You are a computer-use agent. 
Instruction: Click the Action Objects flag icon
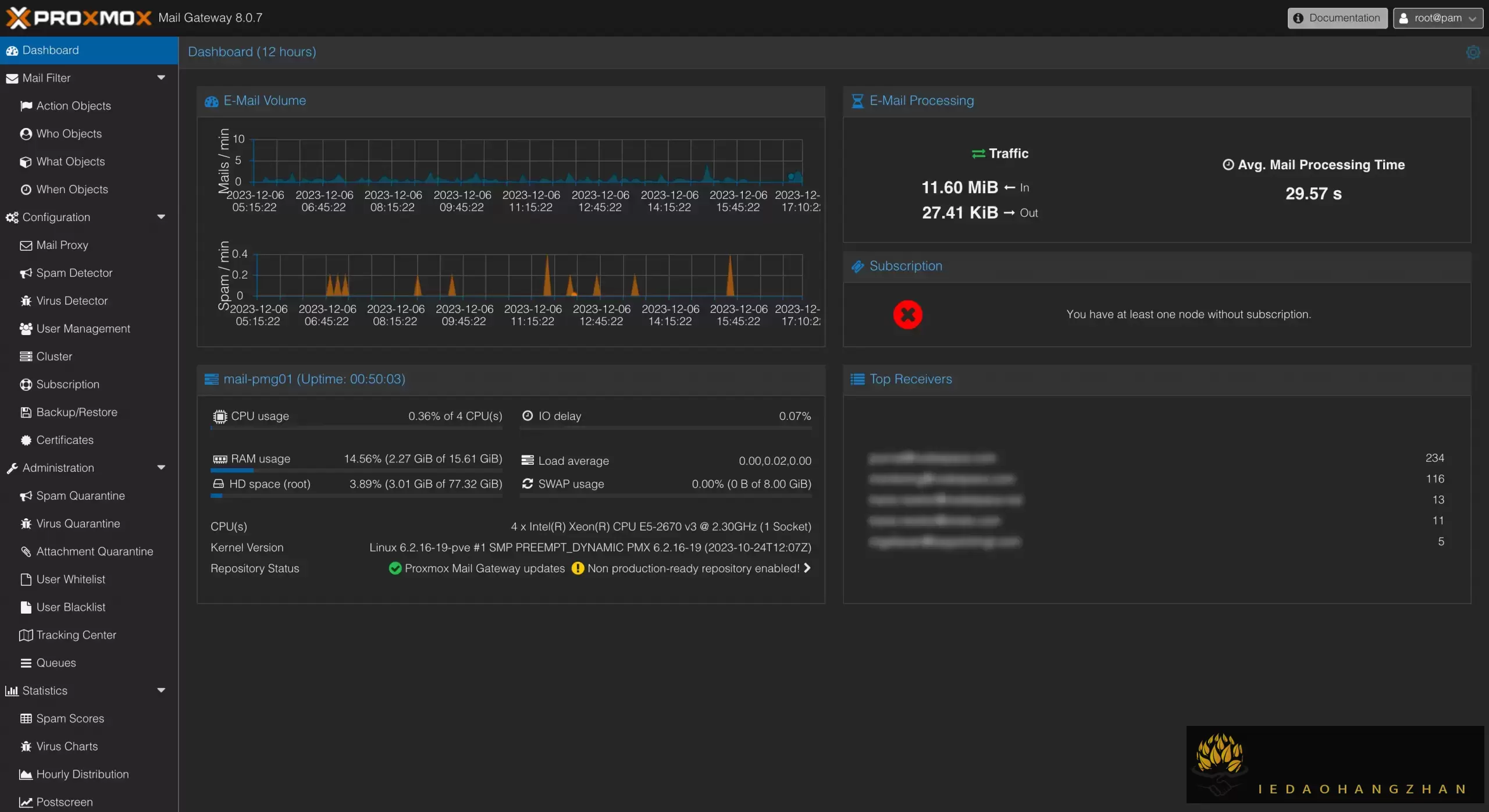point(26,106)
